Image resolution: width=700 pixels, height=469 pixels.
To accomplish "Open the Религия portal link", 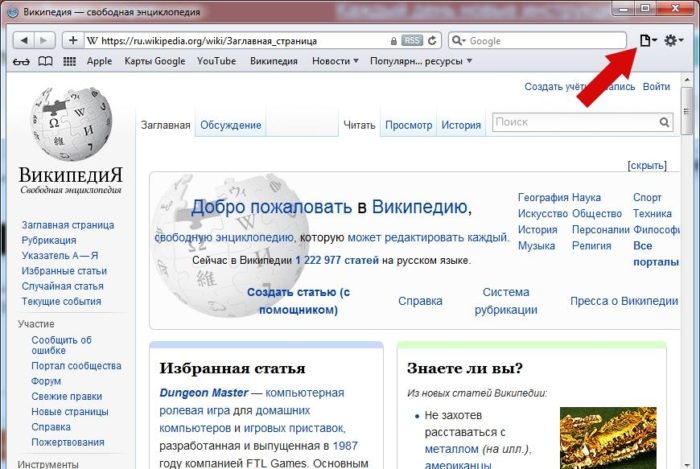I will (x=592, y=245).
